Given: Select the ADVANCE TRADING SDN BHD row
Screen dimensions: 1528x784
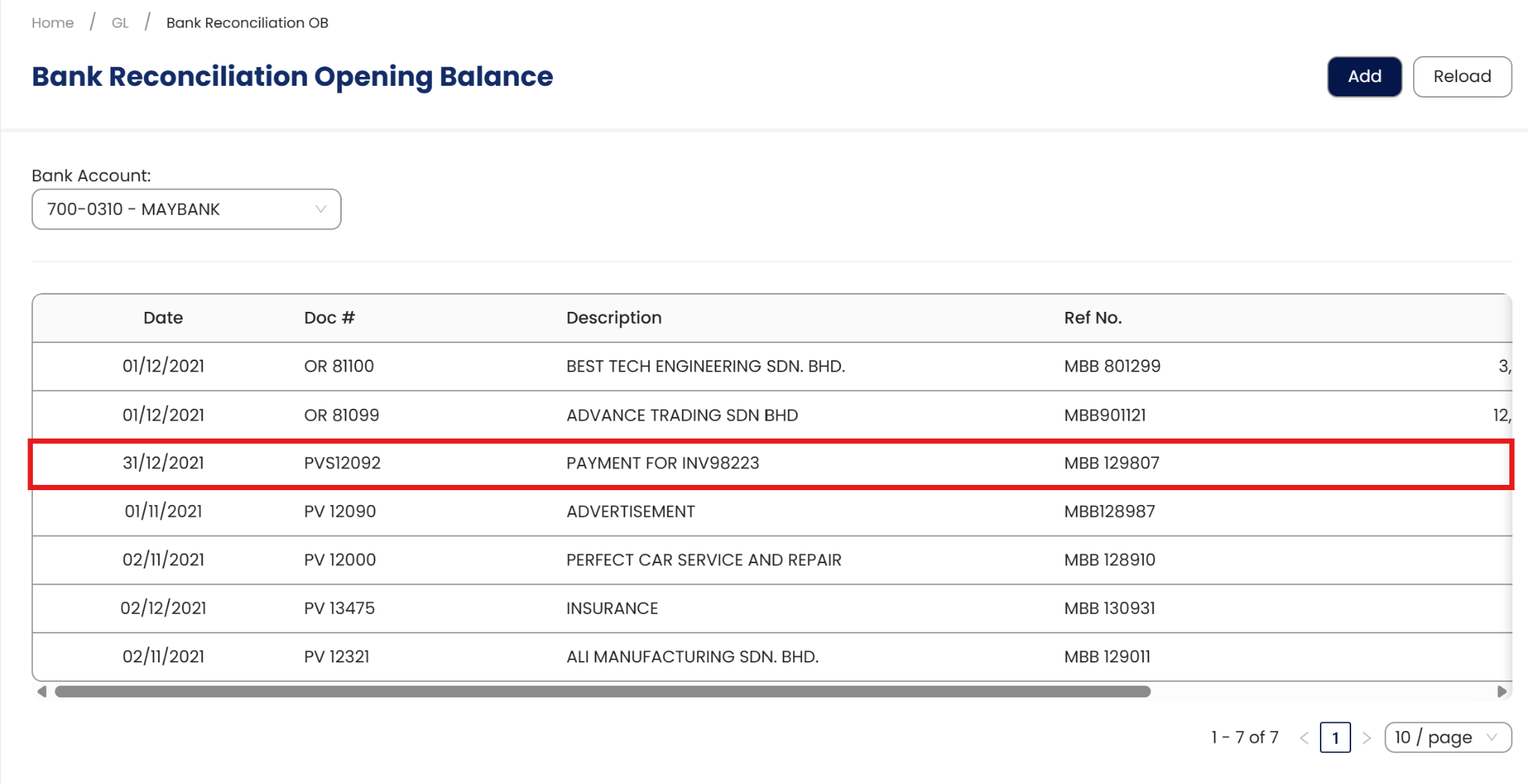Looking at the screenshot, I should click(x=682, y=415).
